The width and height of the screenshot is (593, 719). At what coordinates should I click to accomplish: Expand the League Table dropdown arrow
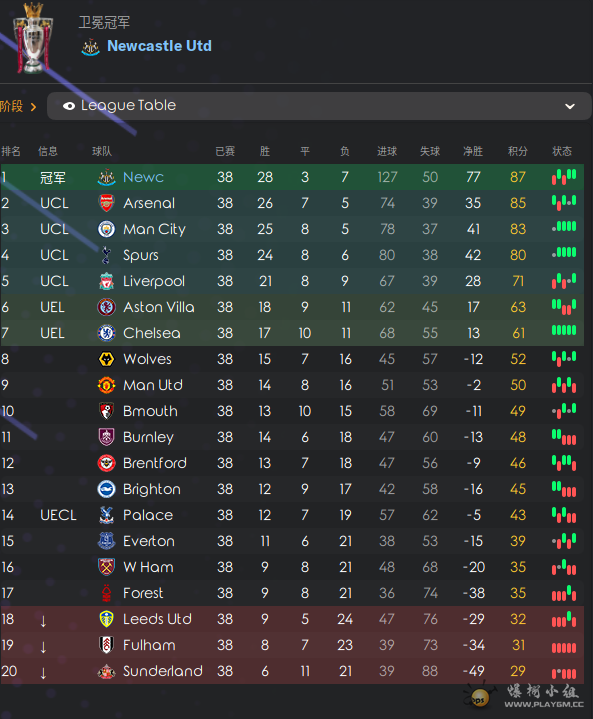pyautogui.click(x=570, y=106)
